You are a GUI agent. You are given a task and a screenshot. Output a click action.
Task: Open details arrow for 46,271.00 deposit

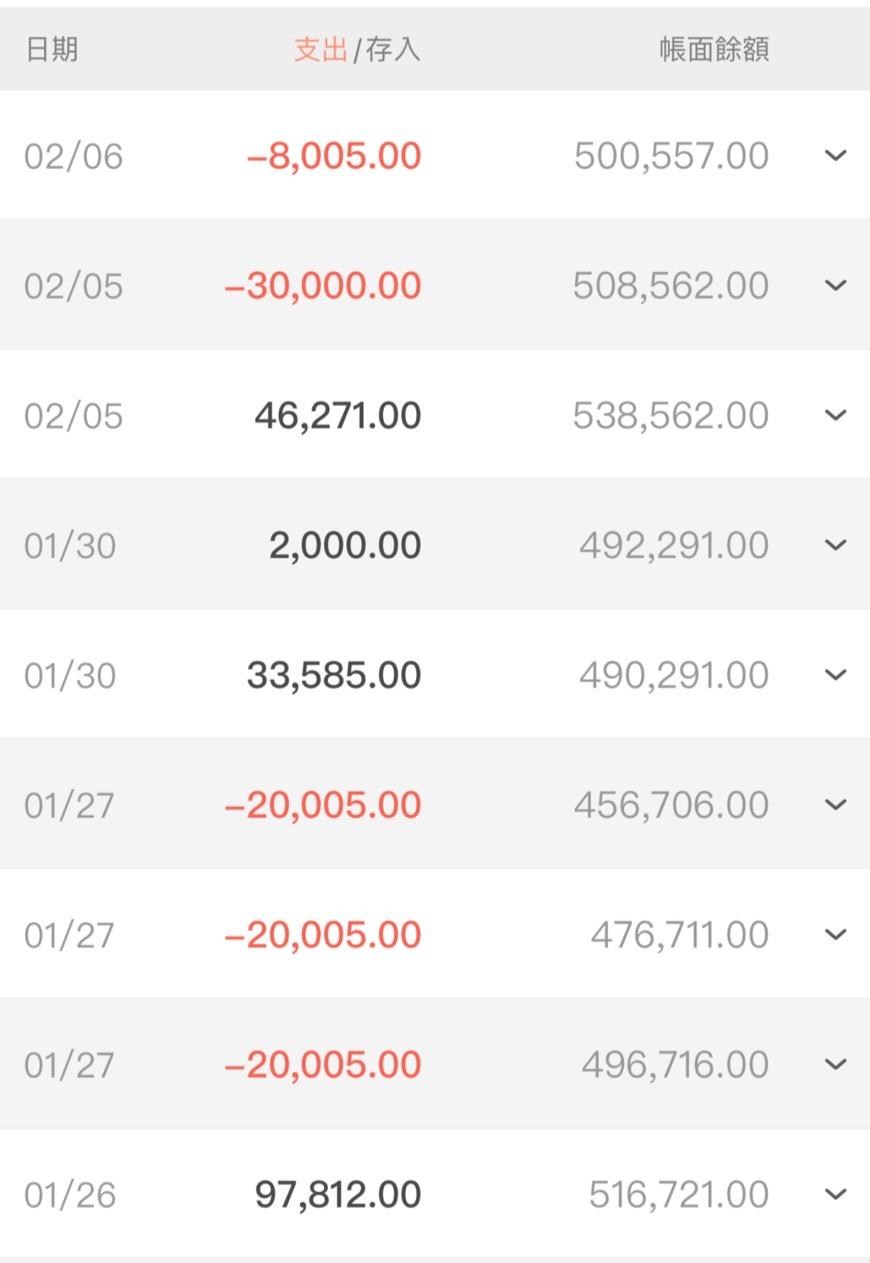point(835,415)
